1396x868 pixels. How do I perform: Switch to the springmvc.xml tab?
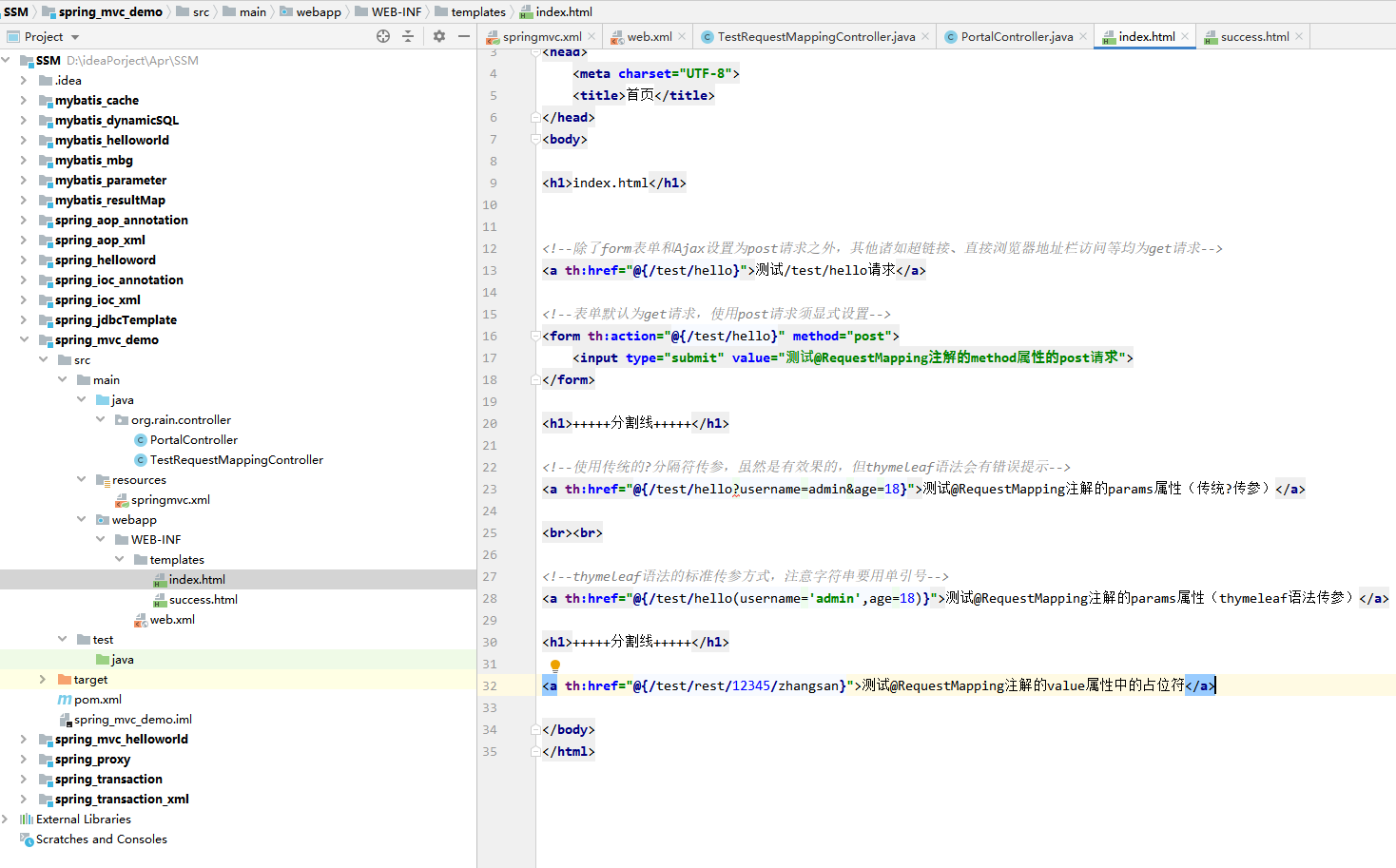coord(542,37)
